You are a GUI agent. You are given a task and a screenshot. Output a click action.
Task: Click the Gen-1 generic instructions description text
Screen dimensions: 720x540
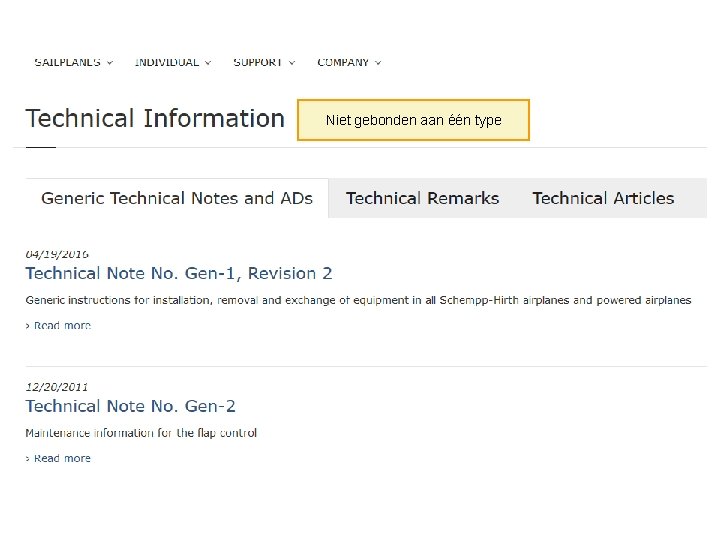tap(358, 300)
